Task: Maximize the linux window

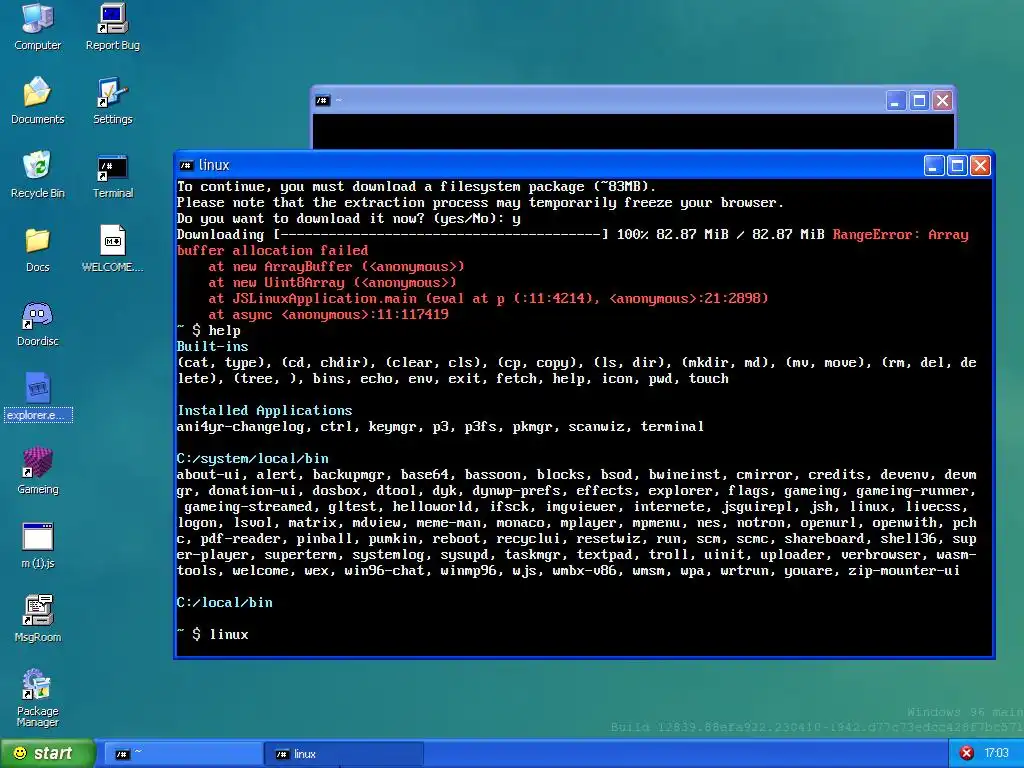Action: 957,165
